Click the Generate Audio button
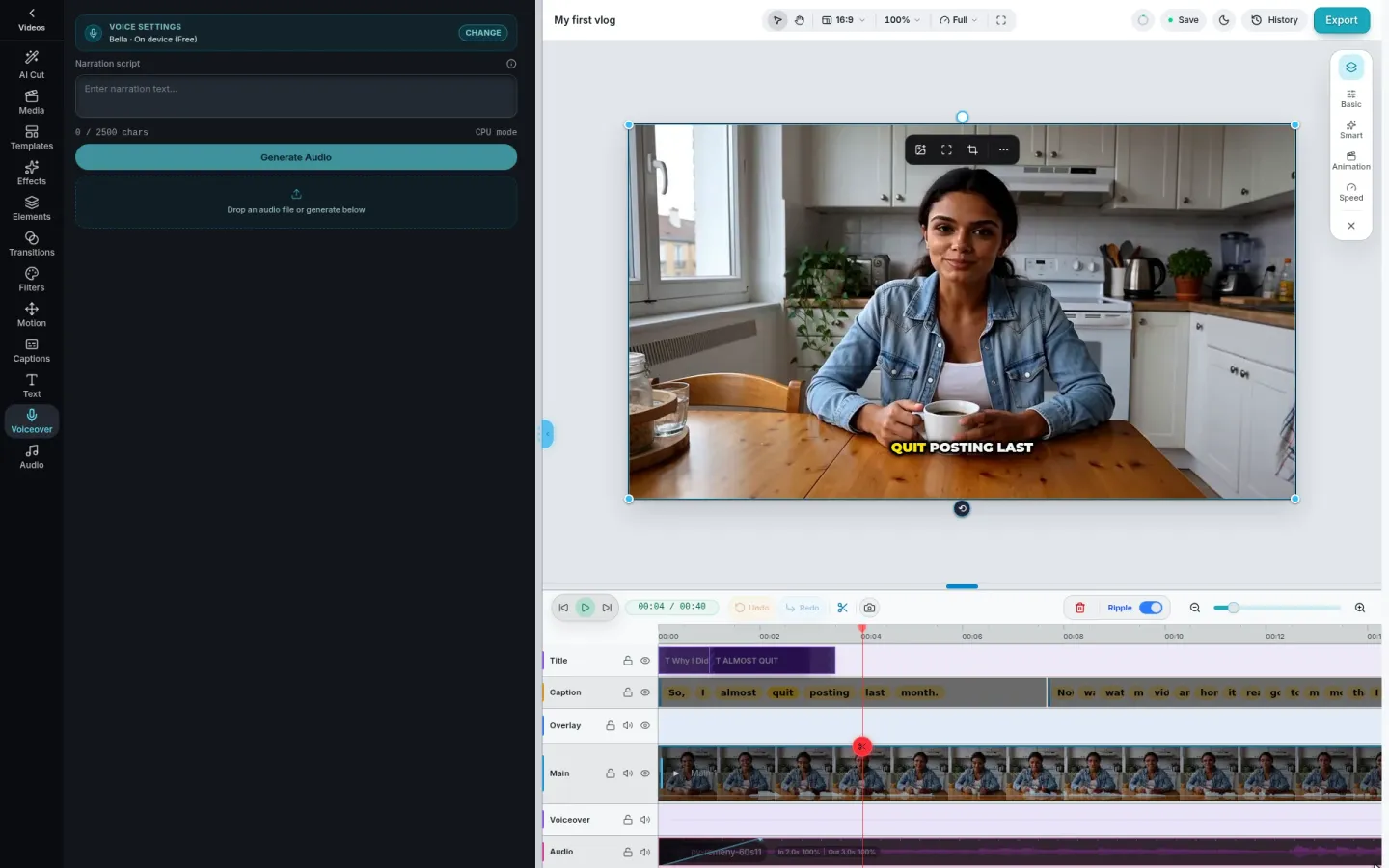The image size is (1389, 868). [296, 157]
